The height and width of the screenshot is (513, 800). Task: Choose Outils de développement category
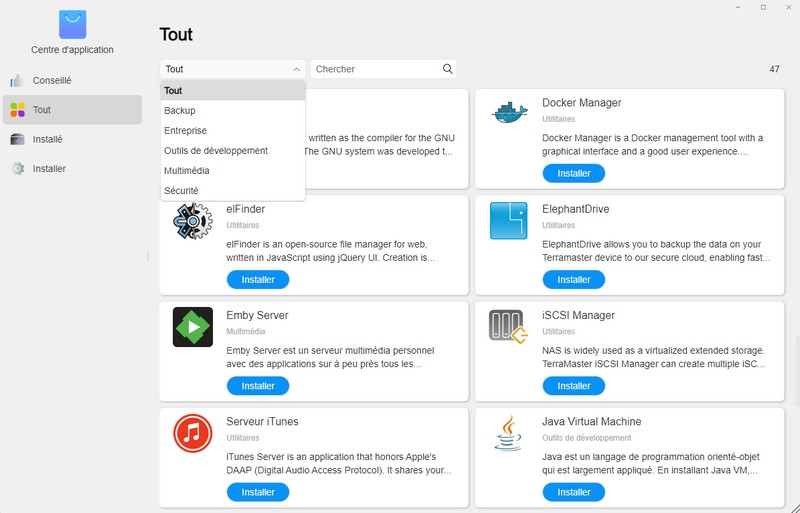pos(233,151)
